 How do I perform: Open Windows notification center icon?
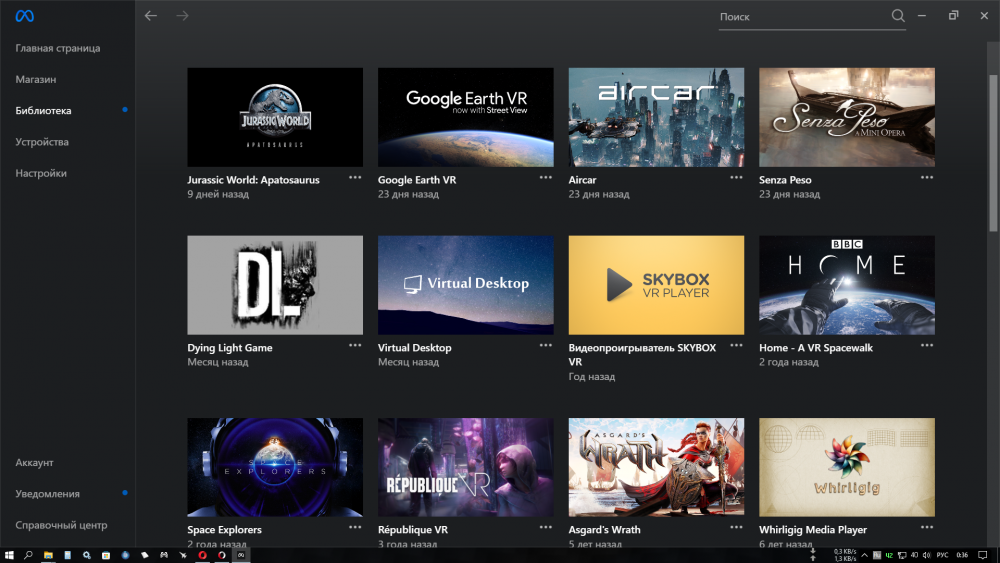pyautogui.click(x=983, y=555)
